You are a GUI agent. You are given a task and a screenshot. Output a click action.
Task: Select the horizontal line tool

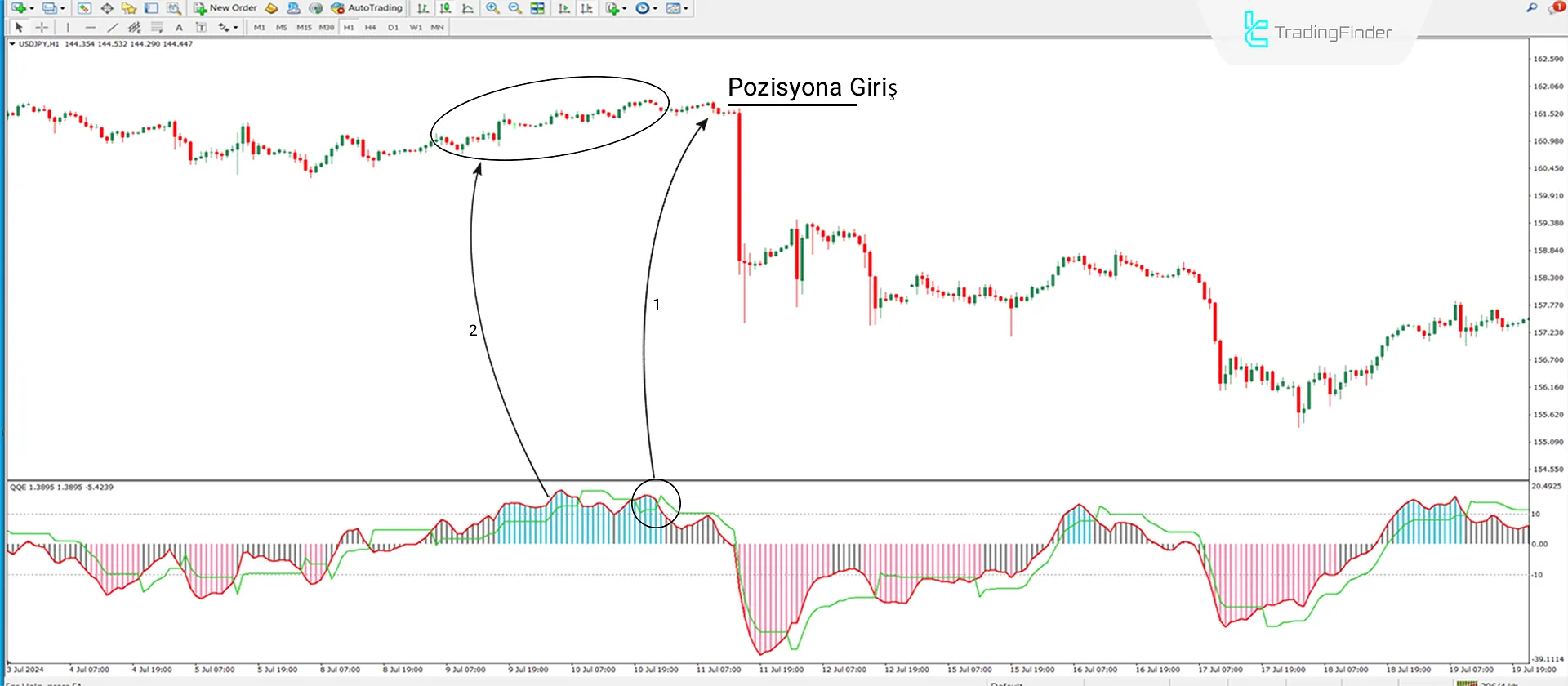[90, 27]
